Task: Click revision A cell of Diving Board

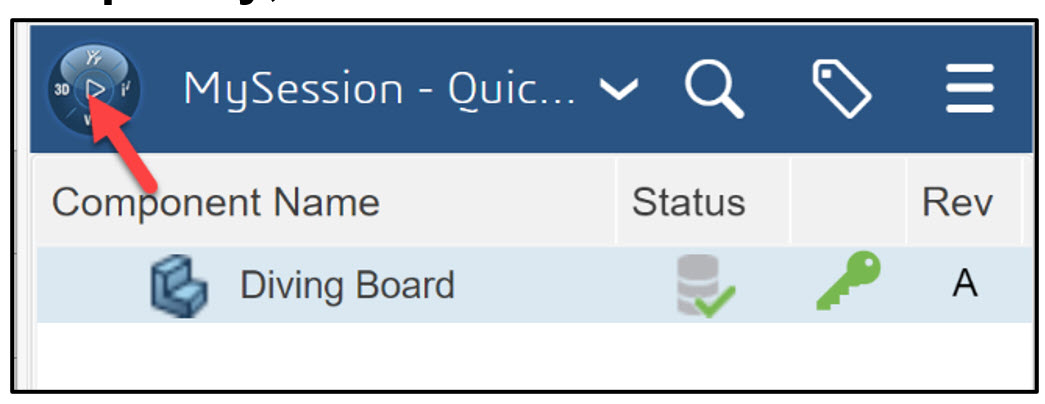Action: tap(964, 285)
